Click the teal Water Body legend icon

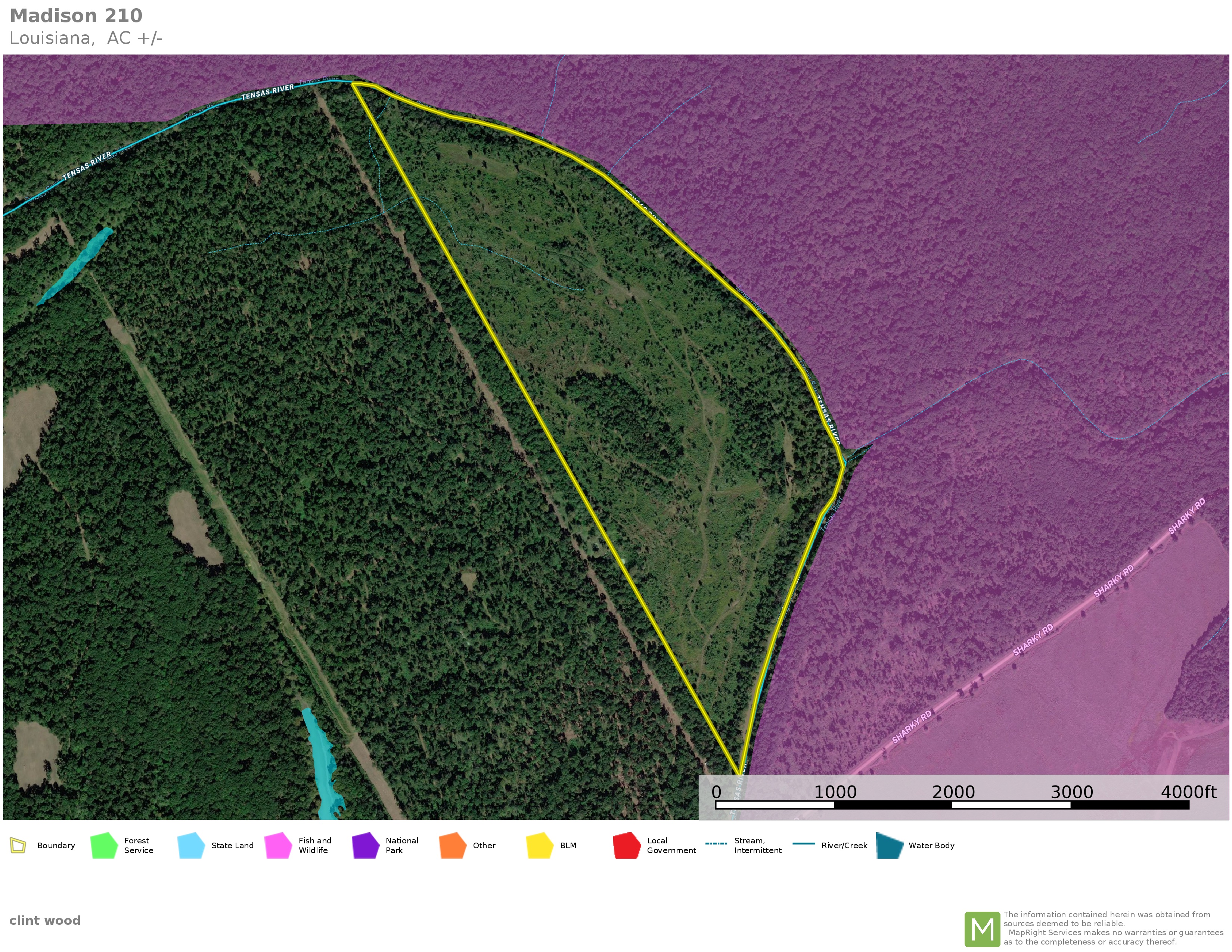890,845
